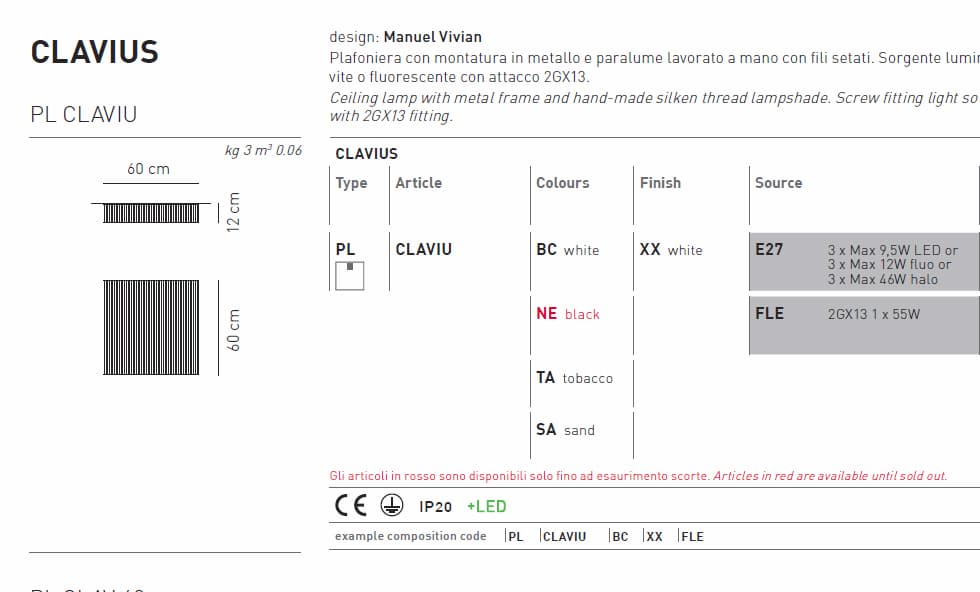Click the FLE code in example composition
The image size is (980, 592).
point(692,537)
